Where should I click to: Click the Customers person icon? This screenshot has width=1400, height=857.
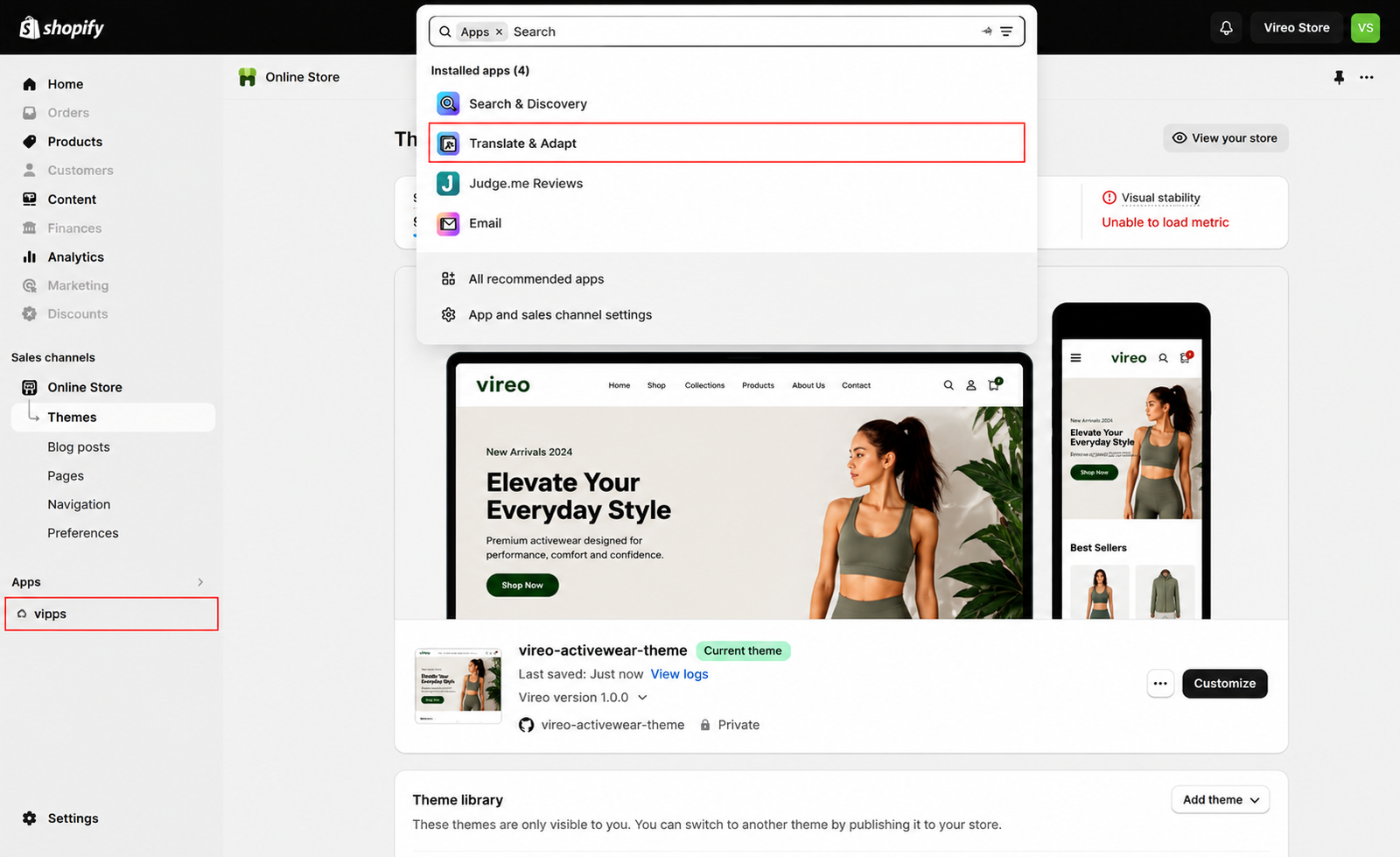(x=30, y=170)
